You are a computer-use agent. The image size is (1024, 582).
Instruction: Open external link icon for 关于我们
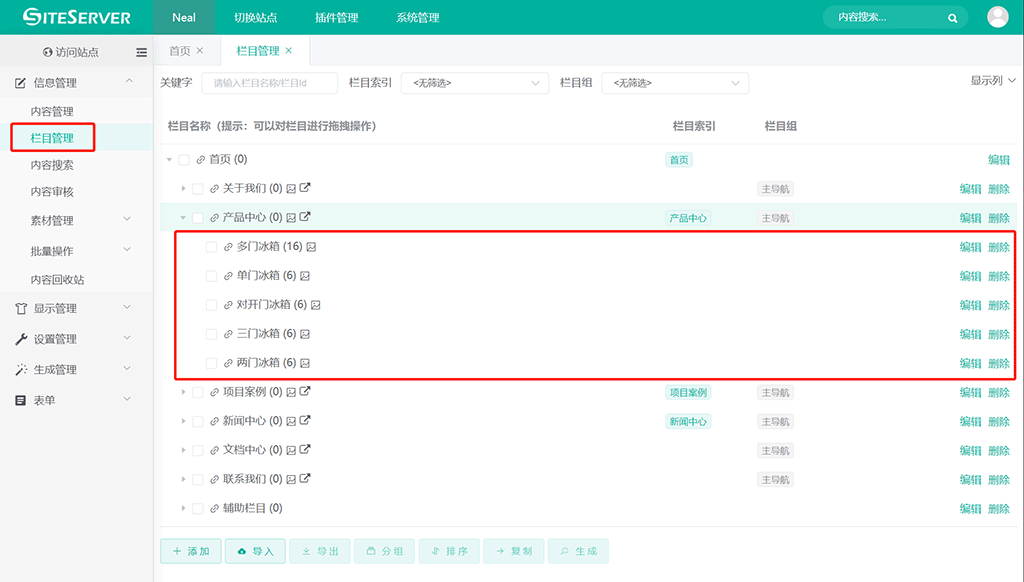tap(305, 188)
